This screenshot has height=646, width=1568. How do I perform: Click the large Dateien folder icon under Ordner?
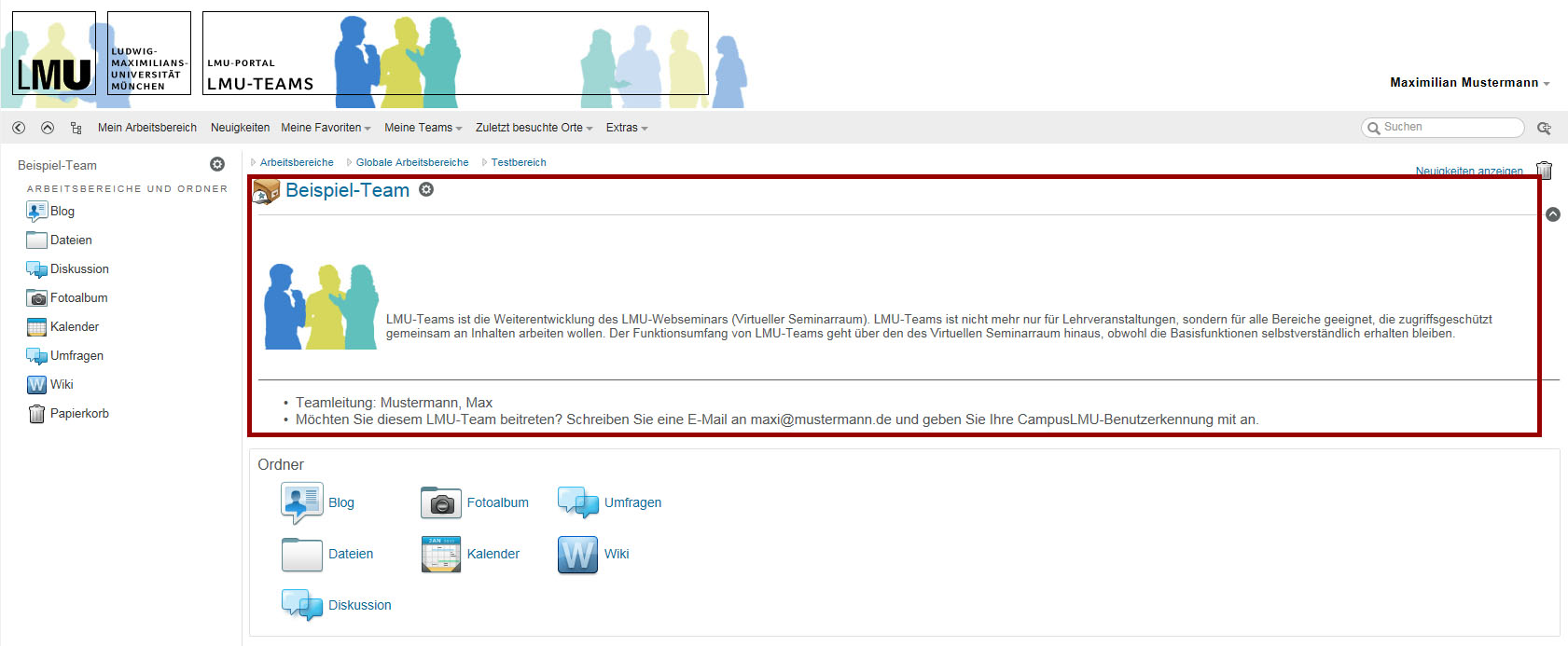(x=302, y=554)
